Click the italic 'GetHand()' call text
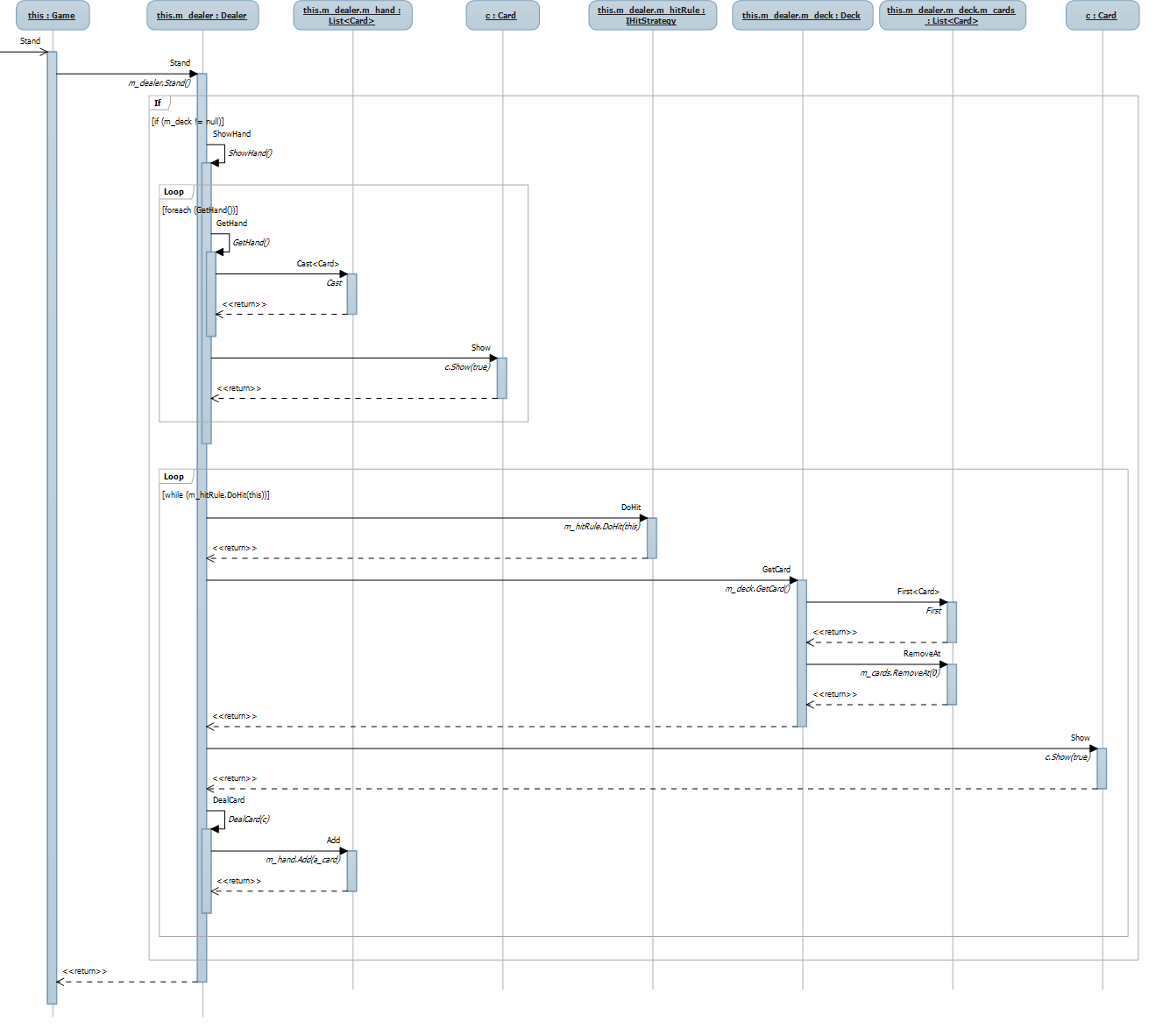 (x=252, y=243)
